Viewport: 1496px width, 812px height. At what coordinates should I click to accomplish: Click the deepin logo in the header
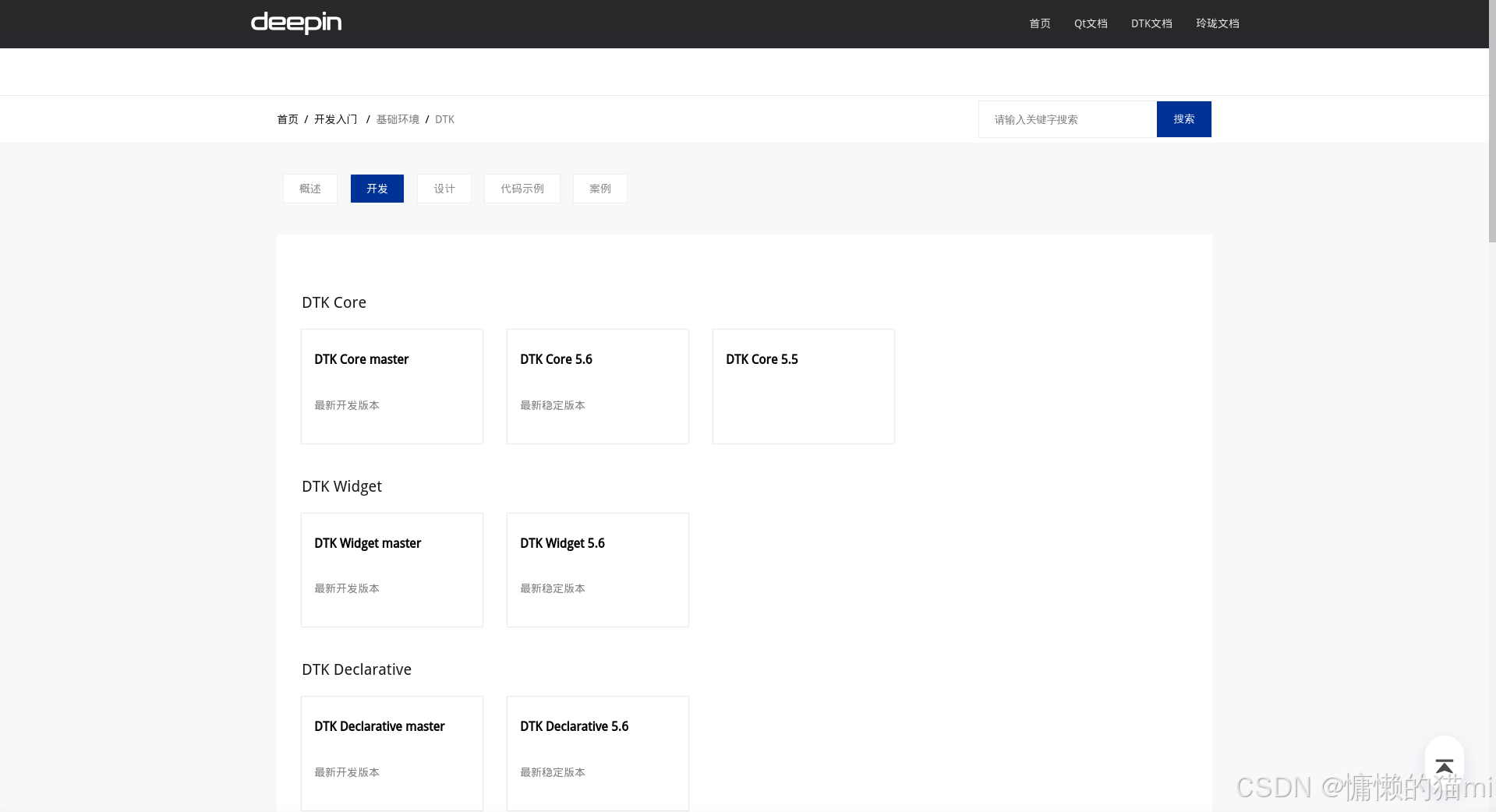296,23
